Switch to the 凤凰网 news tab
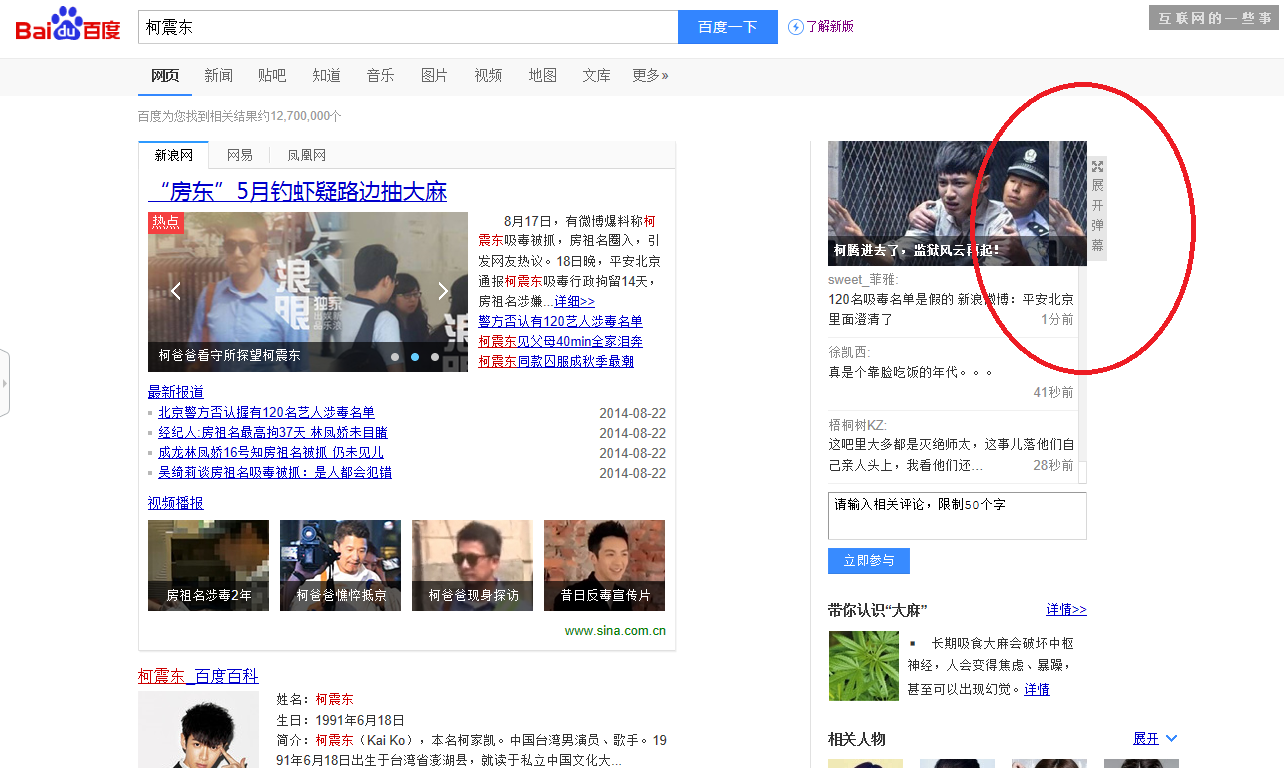1284x768 pixels. point(305,154)
